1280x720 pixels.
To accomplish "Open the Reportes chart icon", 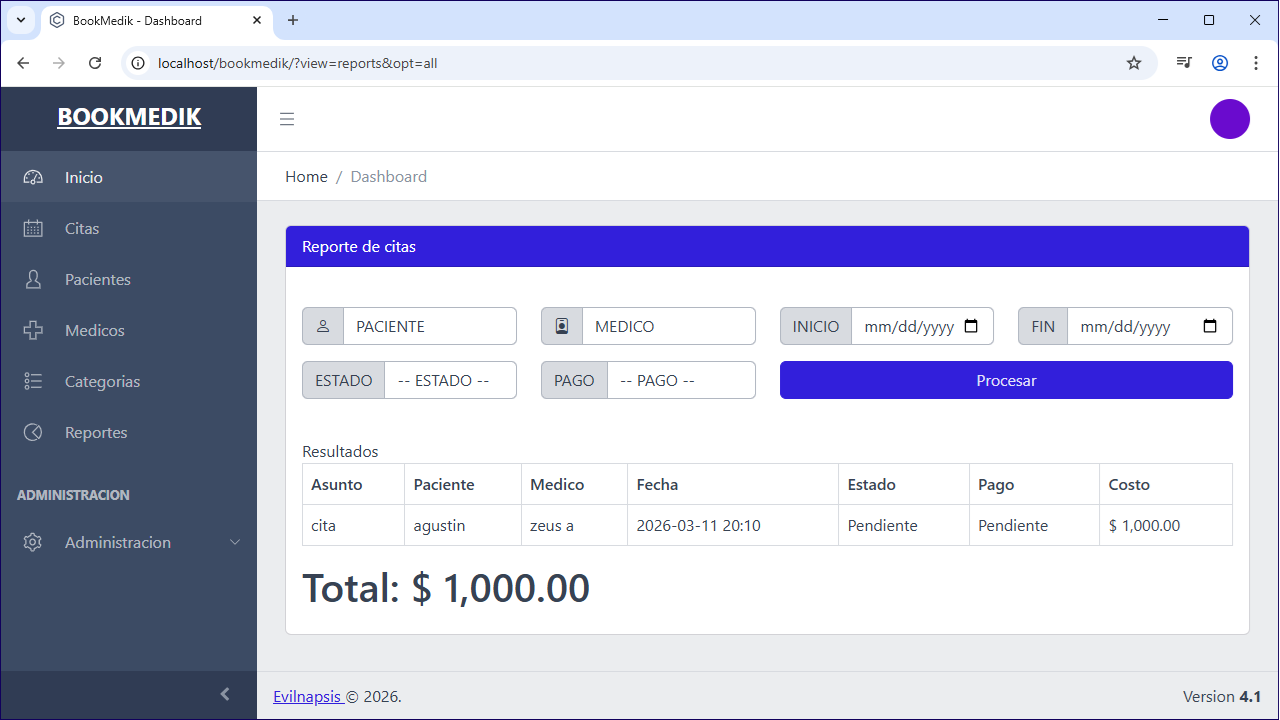I will click(x=33, y=432).
